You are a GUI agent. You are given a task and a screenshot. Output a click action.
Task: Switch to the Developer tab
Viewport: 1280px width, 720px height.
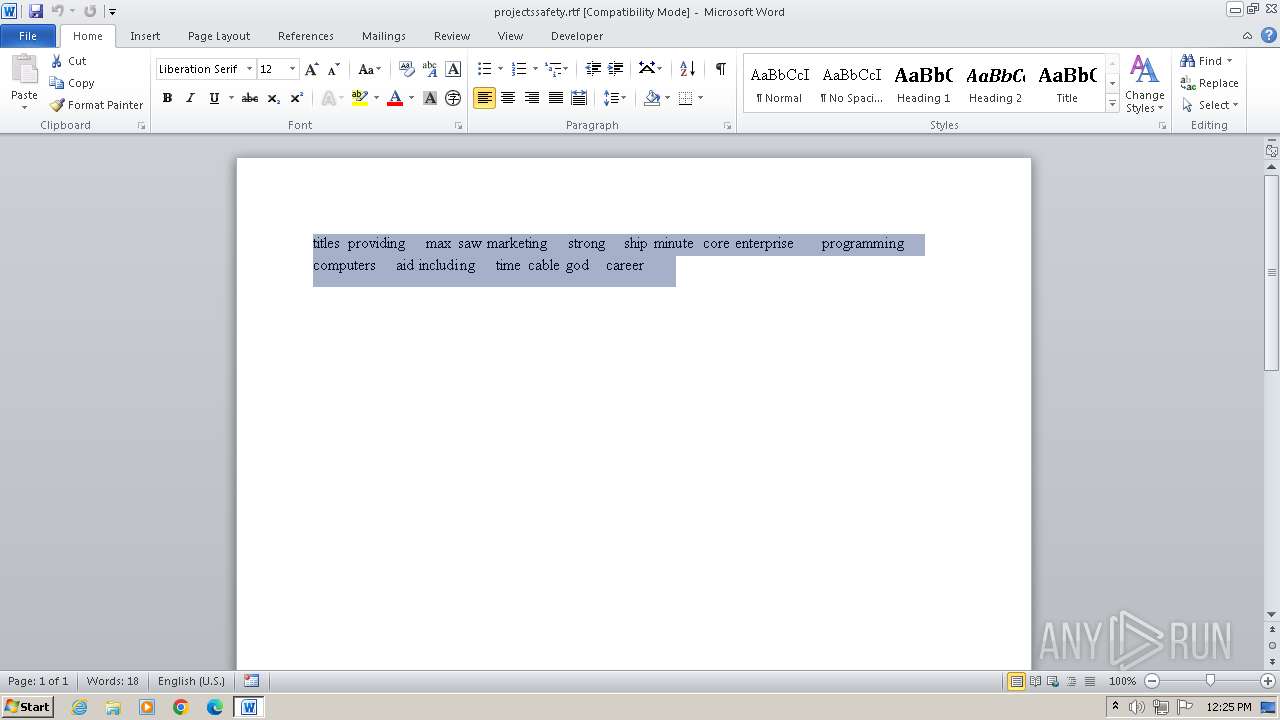(577, 36)
